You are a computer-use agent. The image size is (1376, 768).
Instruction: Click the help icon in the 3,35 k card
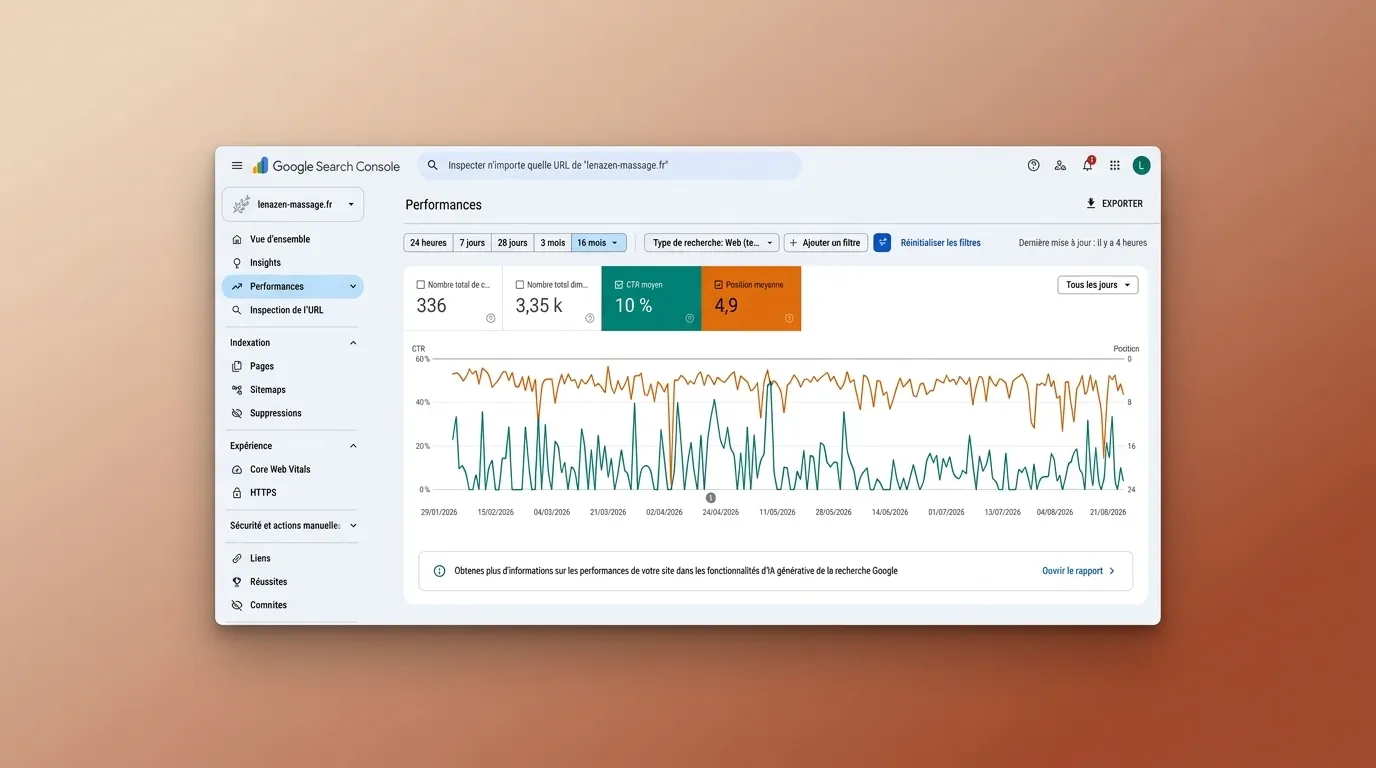(590, 318)
